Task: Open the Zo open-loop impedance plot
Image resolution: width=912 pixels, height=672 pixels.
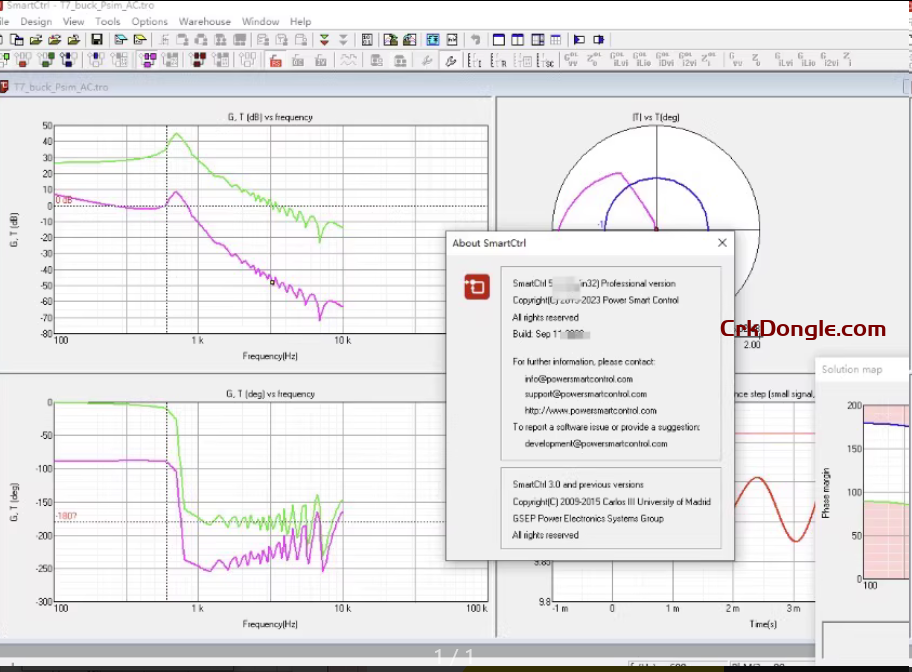Action: [x=591, y=58]
